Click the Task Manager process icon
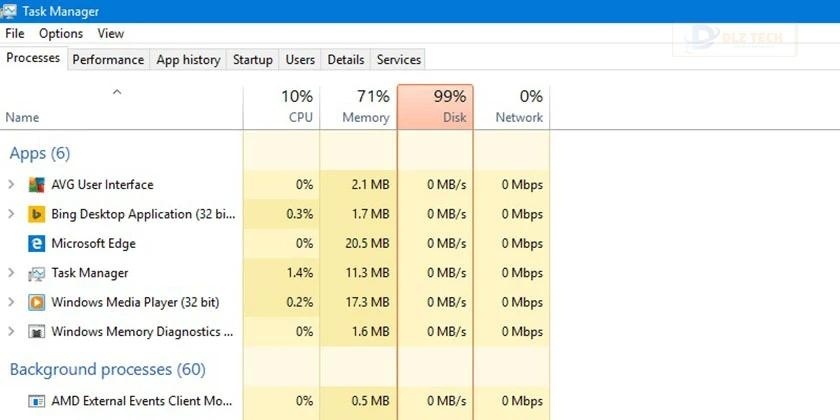 37,273
